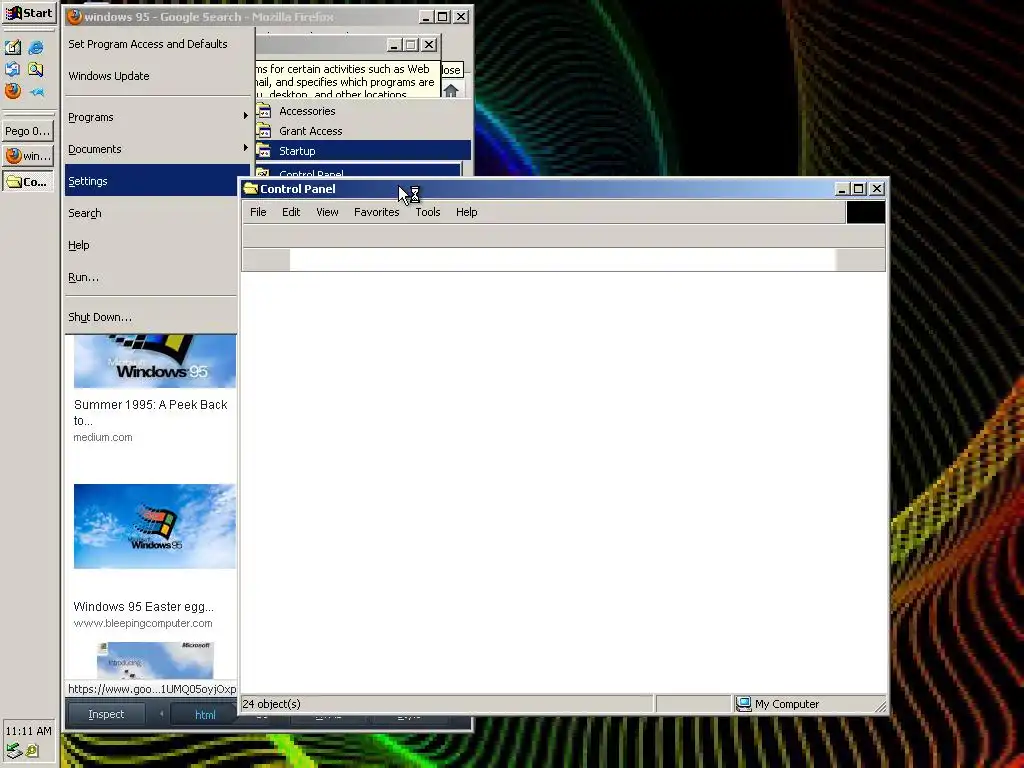Select Startup in the submenu
This screenshot has height=768, width=1024.
[362, 151]
